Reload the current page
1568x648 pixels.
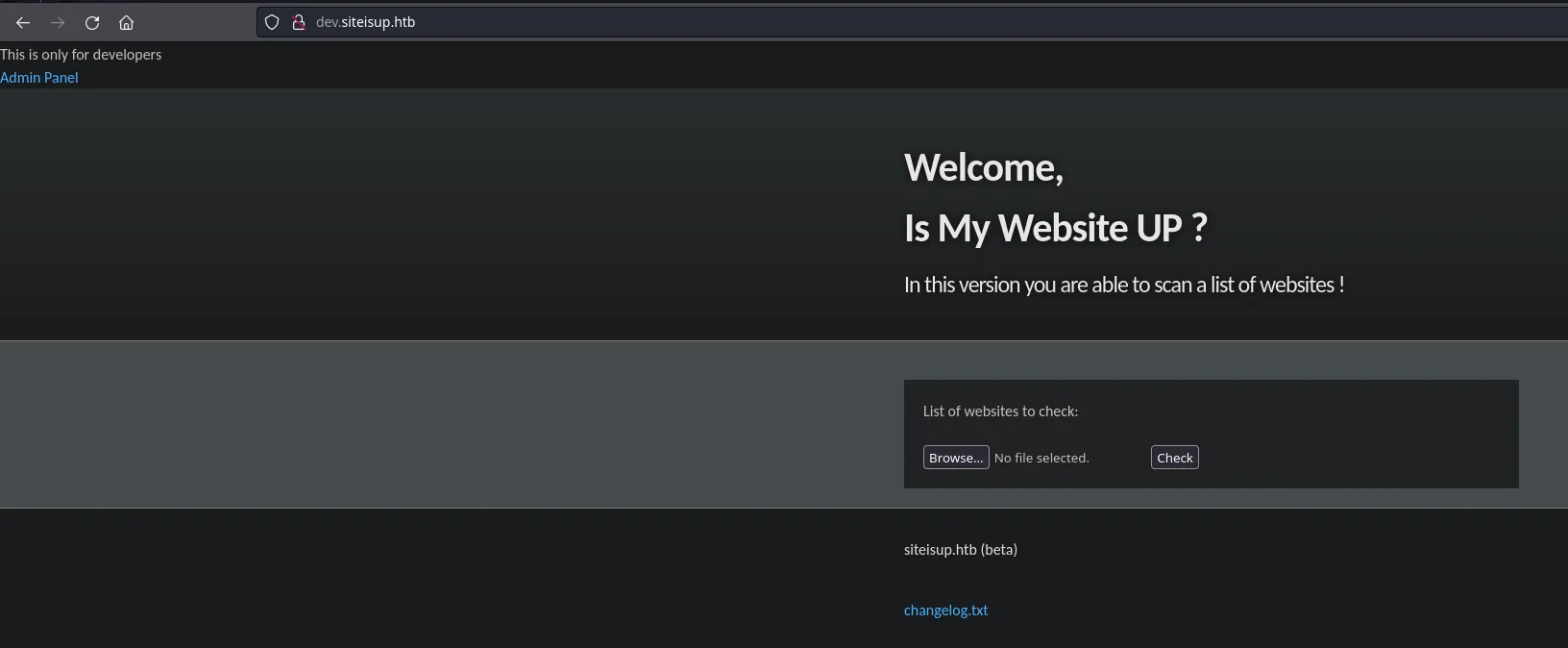(x=92, y=22)
